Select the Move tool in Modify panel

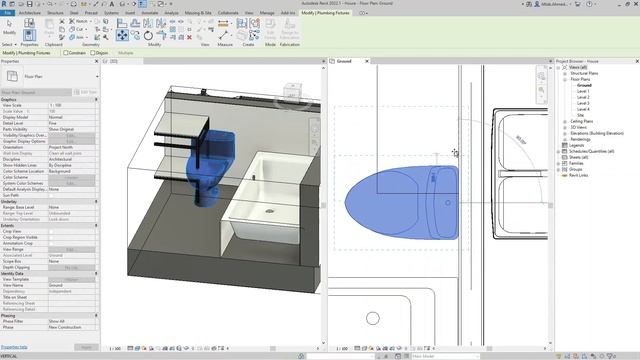(x=122, y=36)
